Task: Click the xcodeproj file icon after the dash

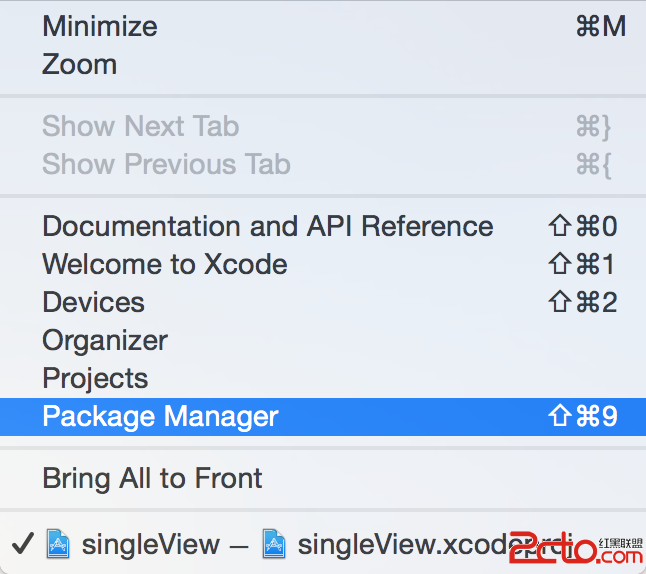Action: pos(274,545)
